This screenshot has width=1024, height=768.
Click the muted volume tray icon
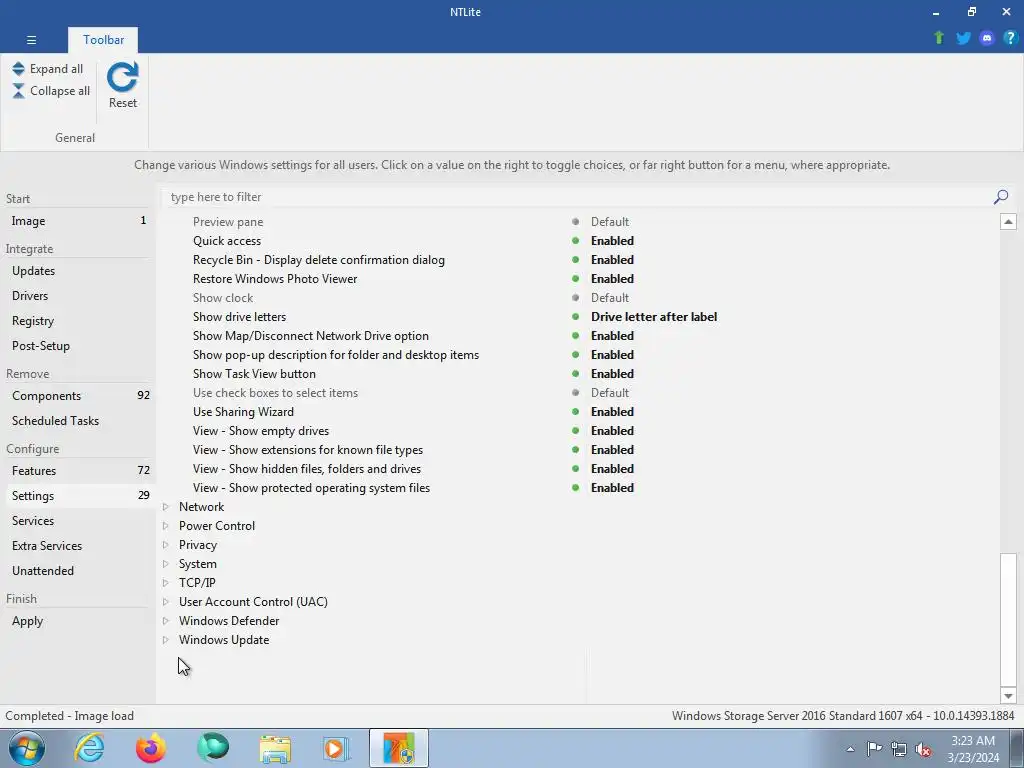923,750
